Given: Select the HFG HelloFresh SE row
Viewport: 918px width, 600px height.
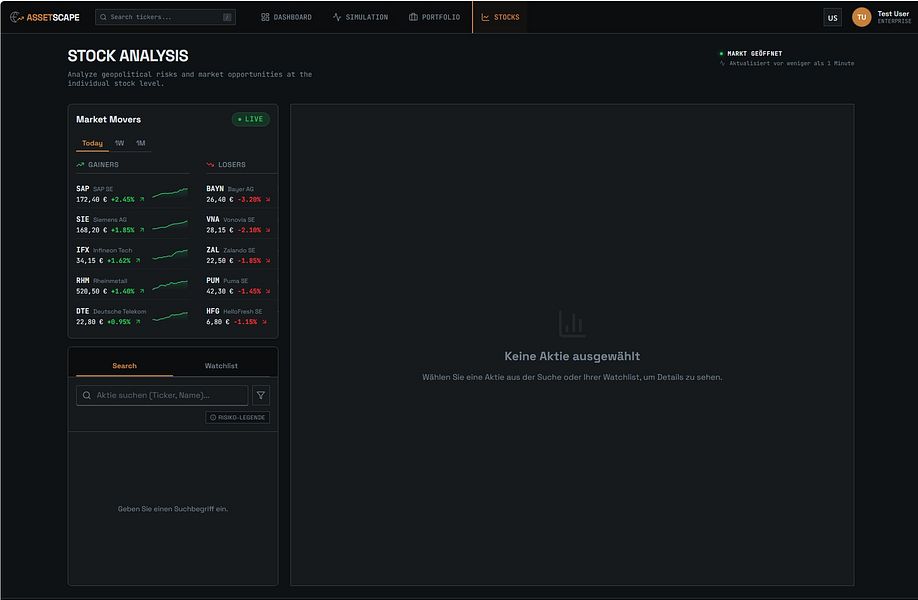Looking at the screenshot, I should tap(239, 316).
